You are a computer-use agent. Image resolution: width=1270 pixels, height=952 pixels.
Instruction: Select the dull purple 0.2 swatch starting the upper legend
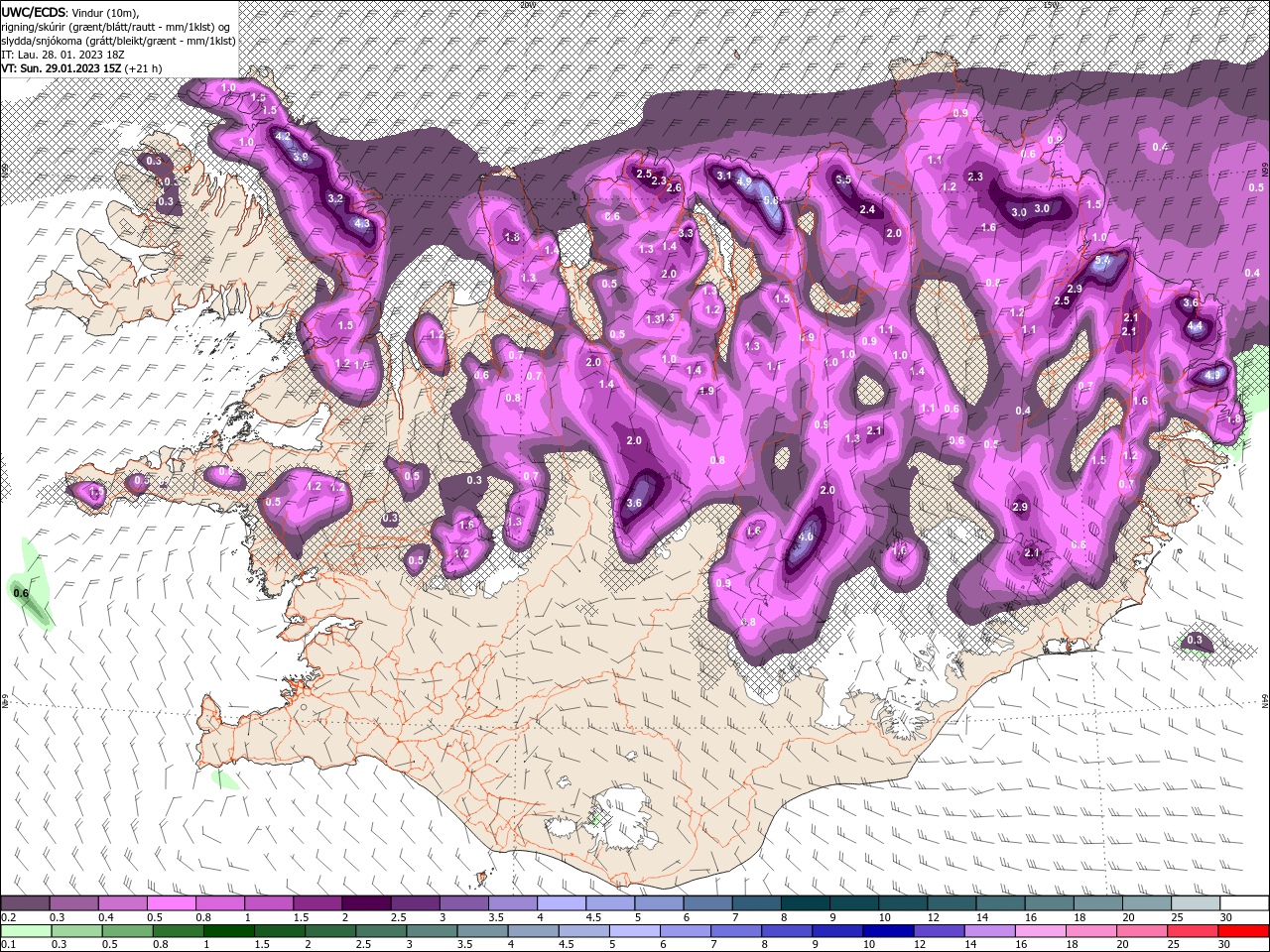(25, 903)
